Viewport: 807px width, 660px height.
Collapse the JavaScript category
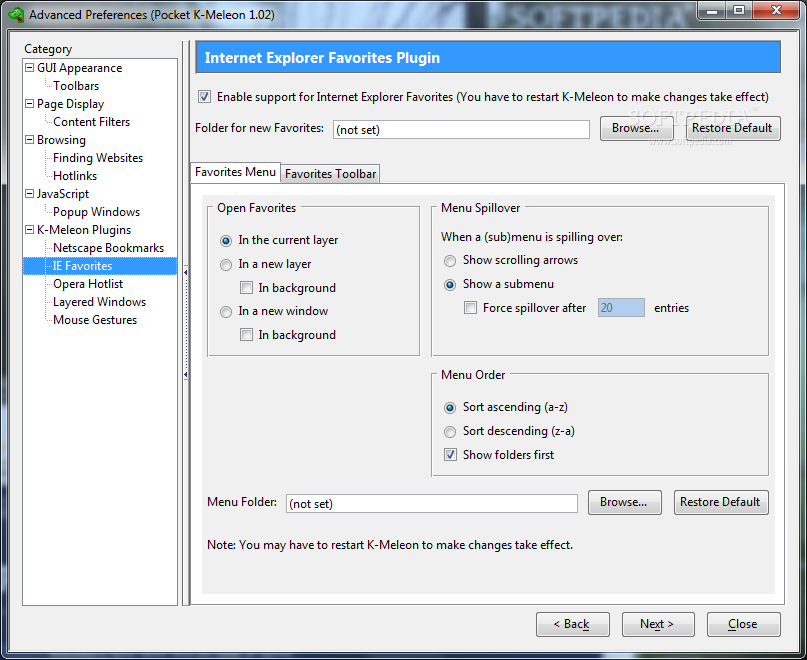pos(30,194)
